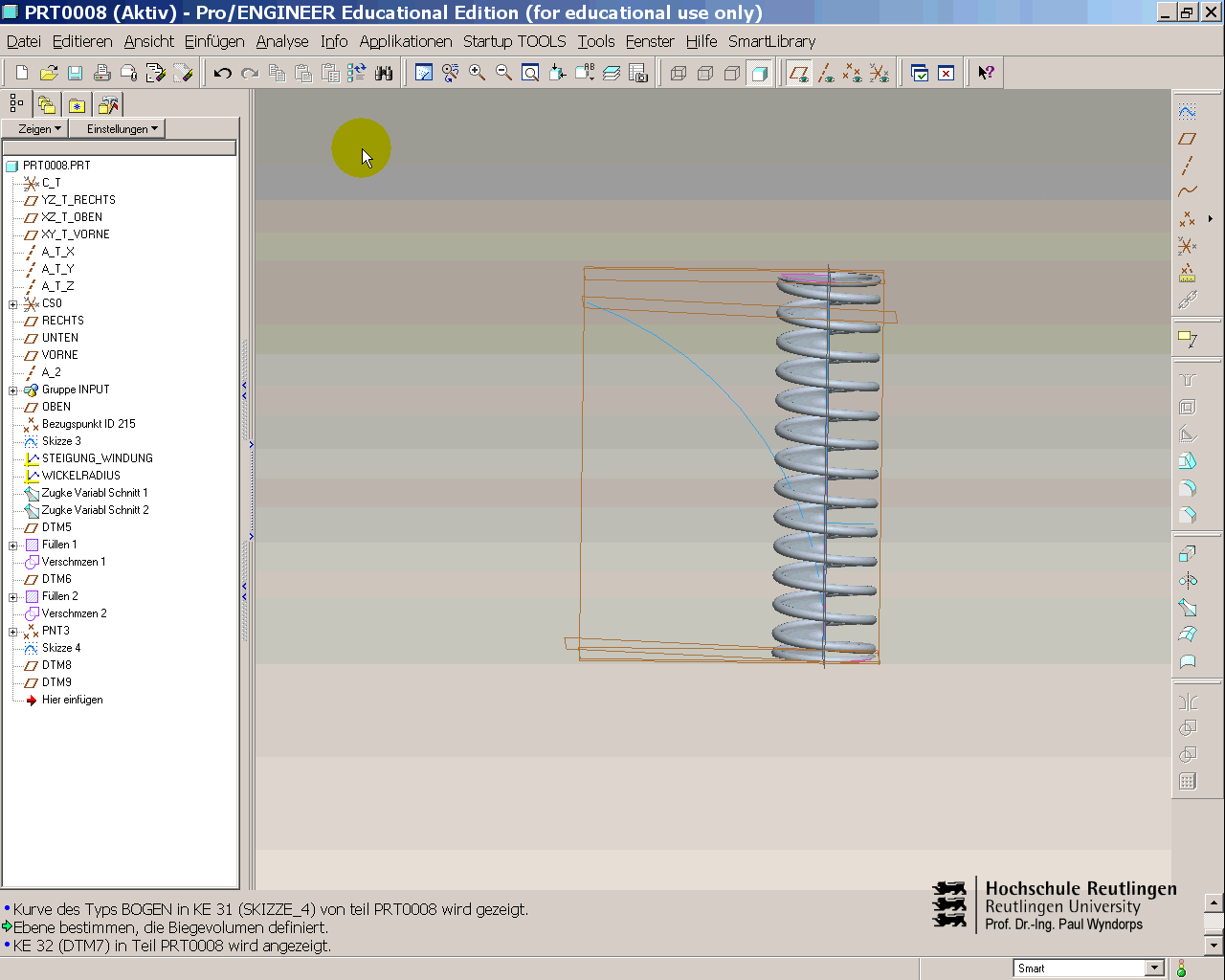This screenshot has width=1225, height=980.
Task: Select the Extrude tool in right toolbar
Action: coord(1188,554)
